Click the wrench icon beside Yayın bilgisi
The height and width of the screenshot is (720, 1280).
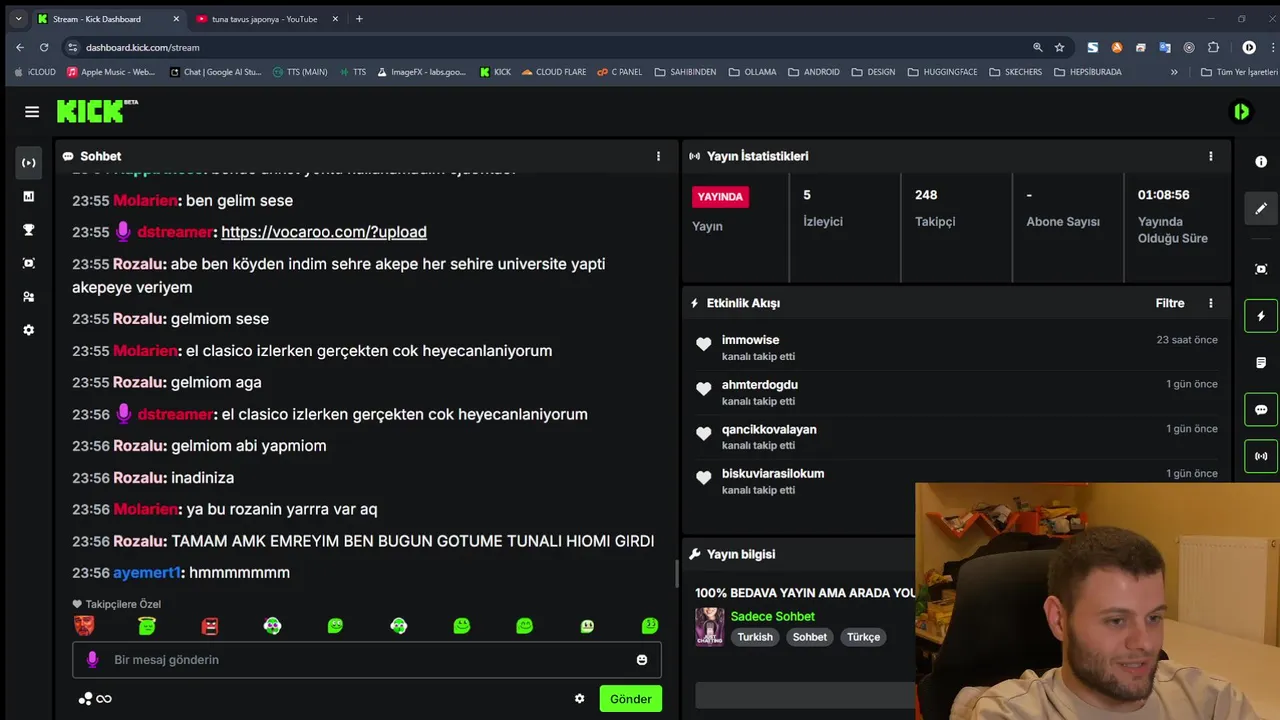695,554
